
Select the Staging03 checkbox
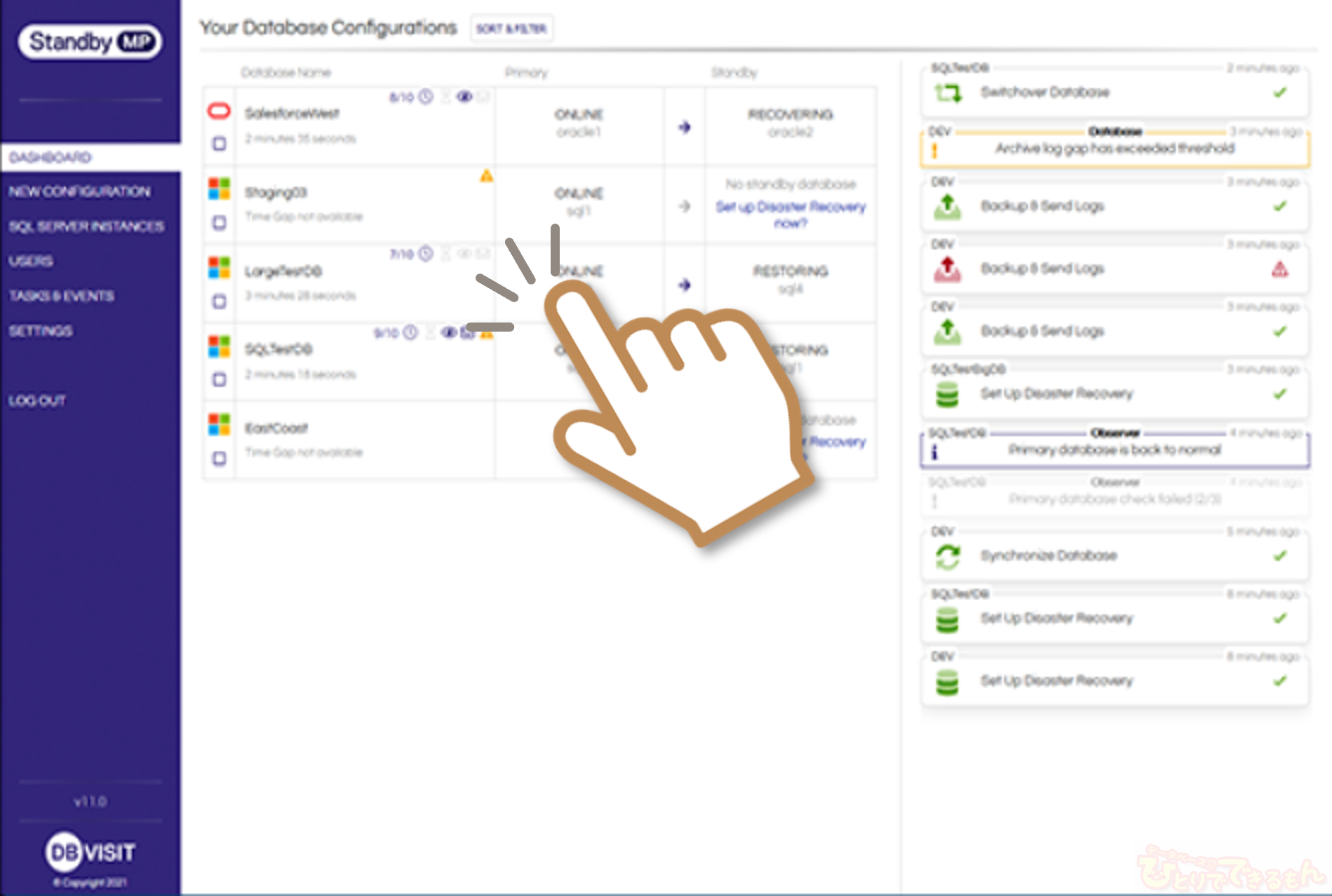220,223
